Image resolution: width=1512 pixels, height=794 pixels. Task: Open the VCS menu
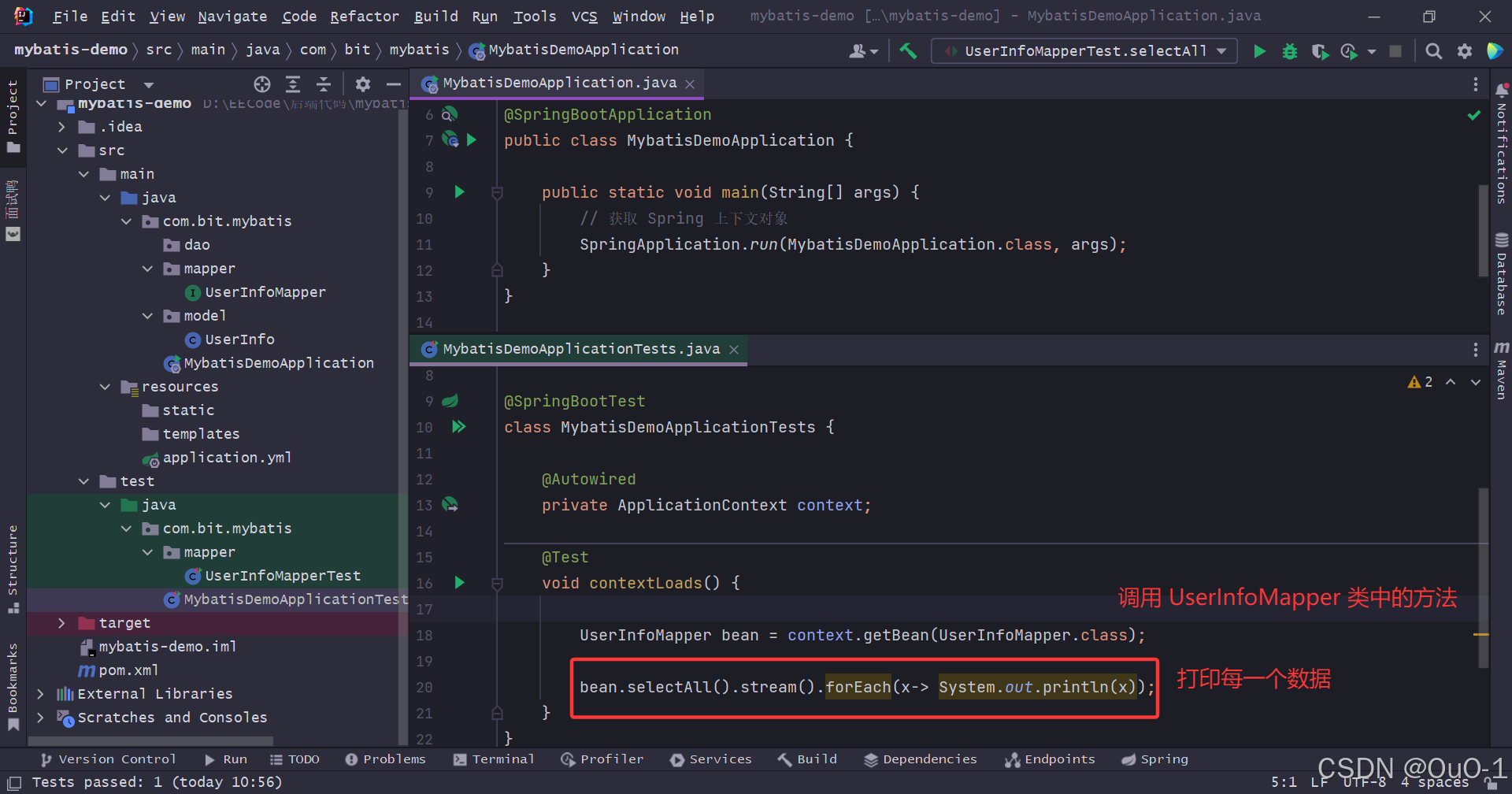click(x=584, y=17)
